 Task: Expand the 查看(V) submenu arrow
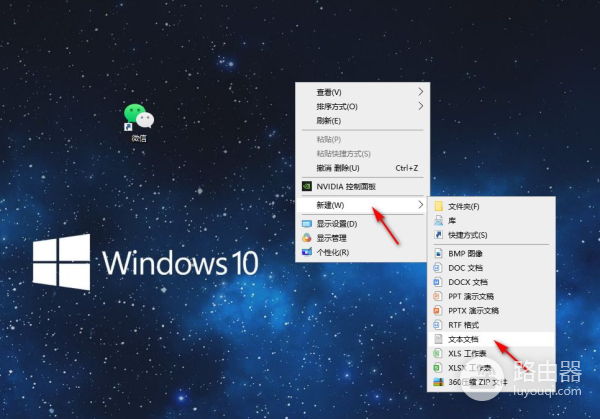click(420, 92)
